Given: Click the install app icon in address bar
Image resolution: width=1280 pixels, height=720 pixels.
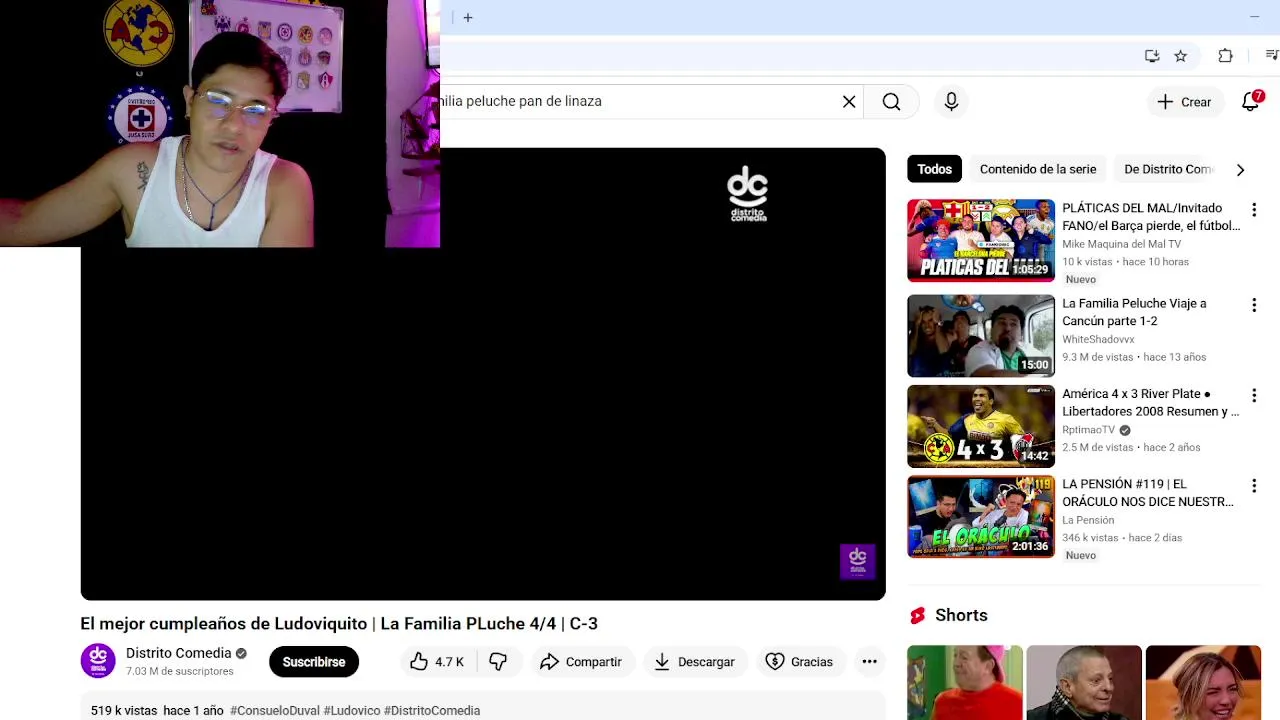Looking at the screenshot, I should pyautogui.click(x=1152, y=56).
